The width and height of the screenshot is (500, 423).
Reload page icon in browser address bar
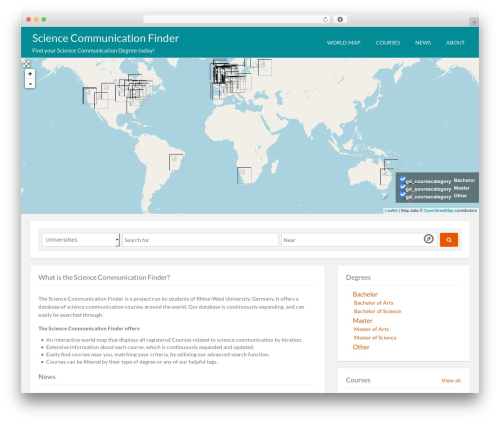pyautogui.click(x=325, y=20)
